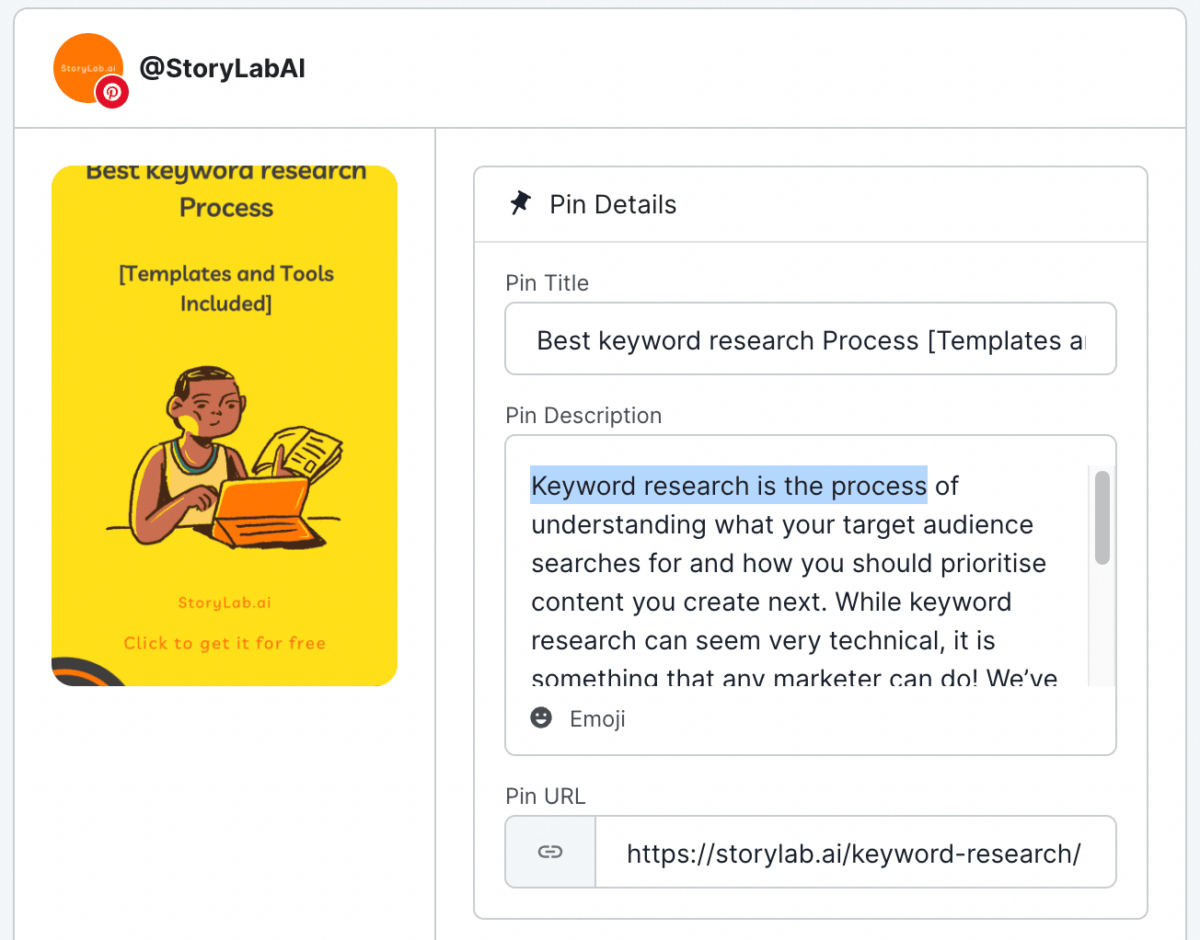
Task: Click the "Pin URL" field label
Action: (x=545, y=797)
